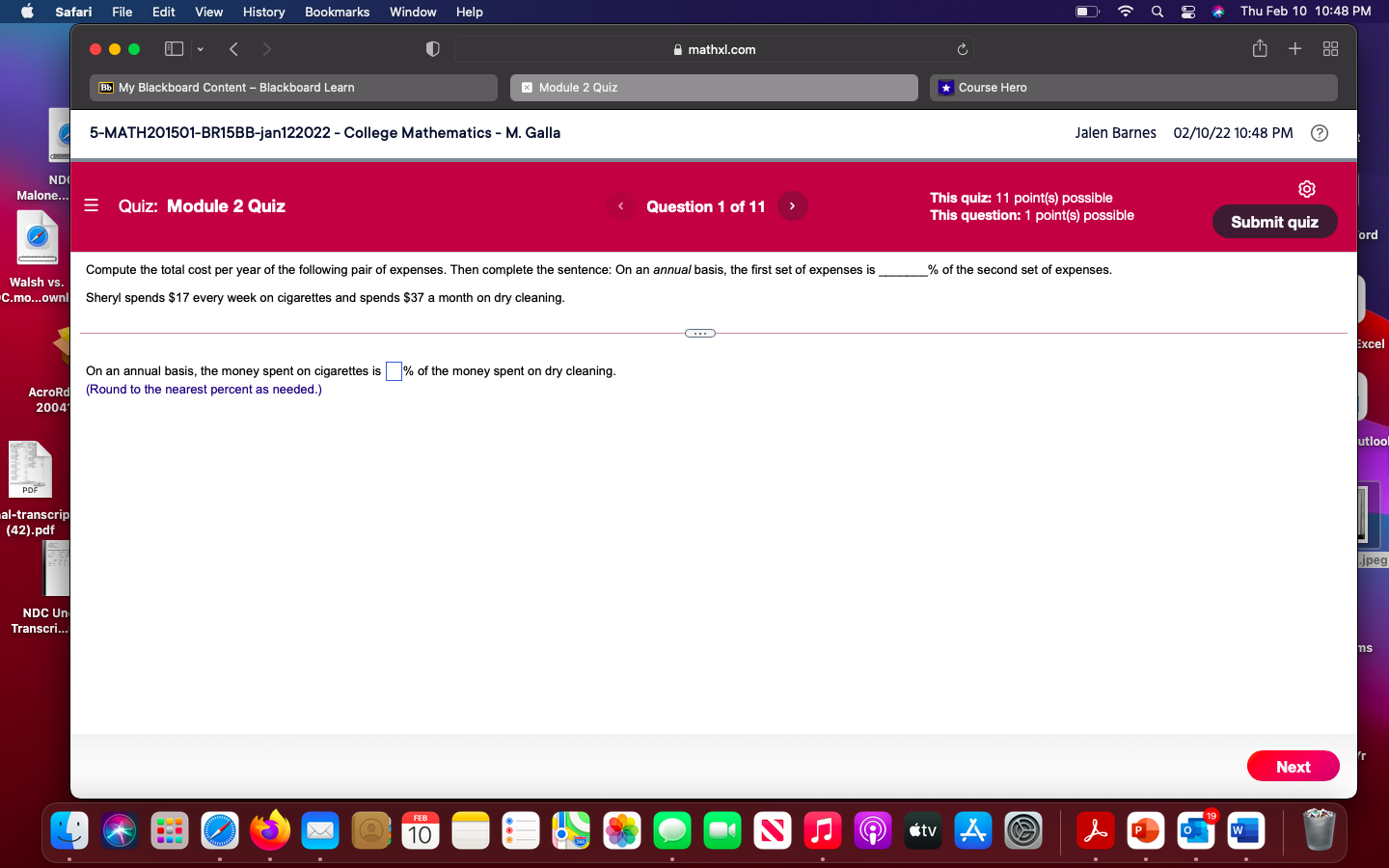Screen dimensions: 1389x868
Task: Click the privacy shield icon beside the address bar
Action: coord(432,48)
